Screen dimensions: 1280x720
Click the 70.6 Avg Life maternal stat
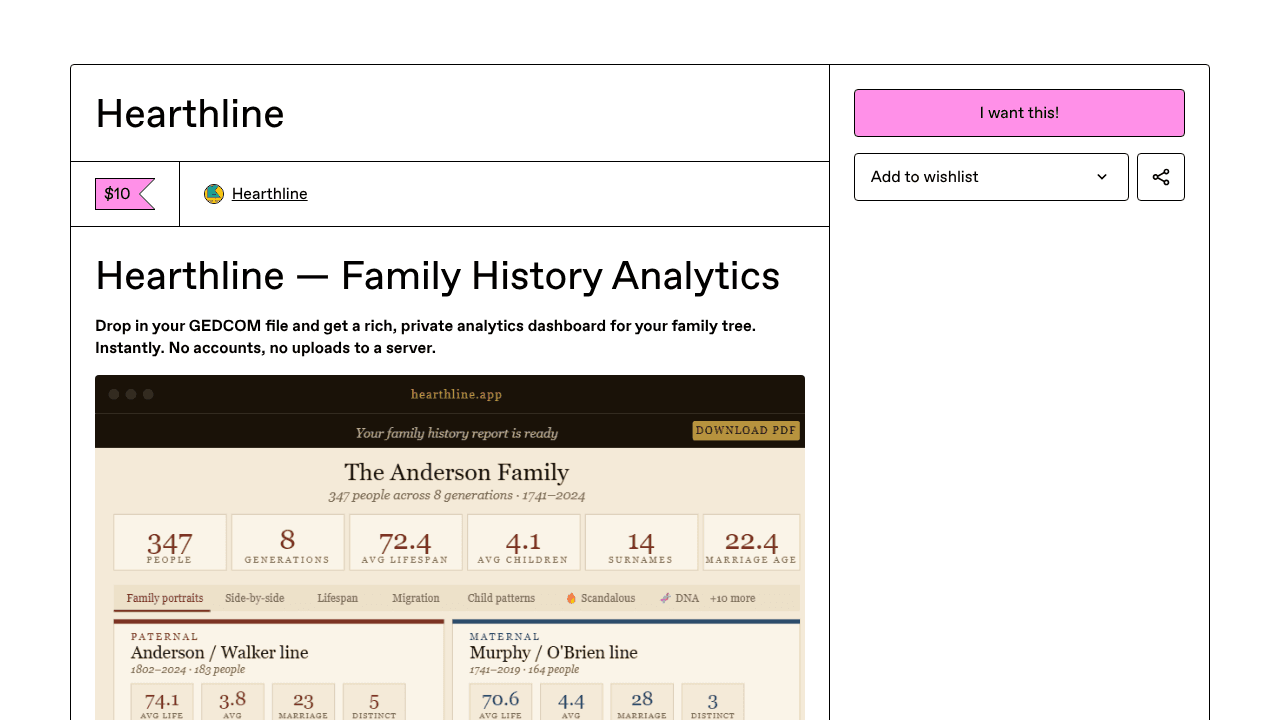click(501, 702)
